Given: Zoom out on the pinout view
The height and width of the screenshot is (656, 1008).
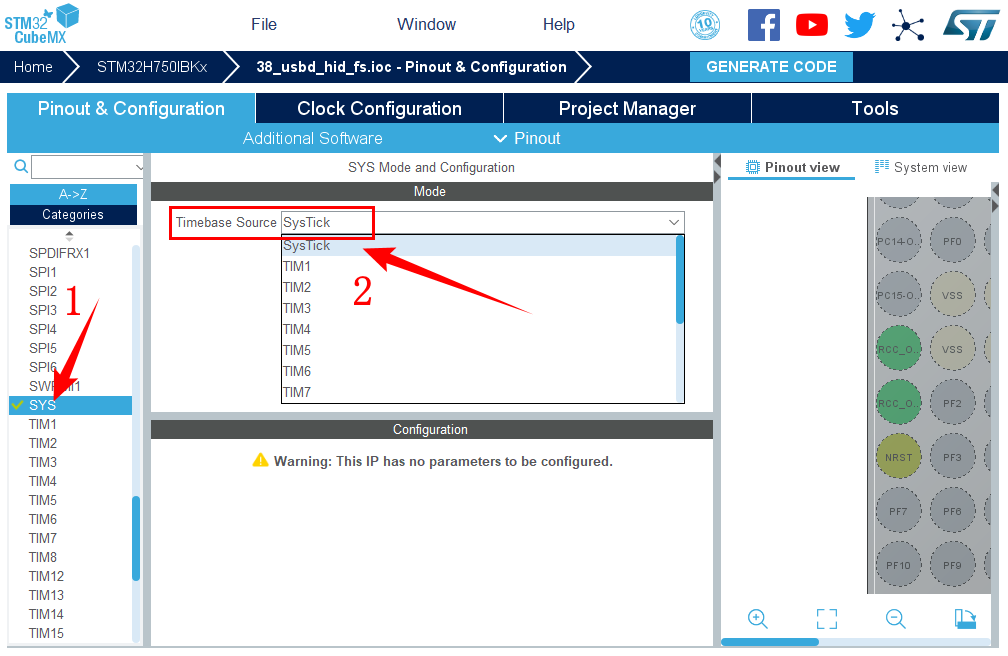Looking at the screenshot, I should coord(895,619).
